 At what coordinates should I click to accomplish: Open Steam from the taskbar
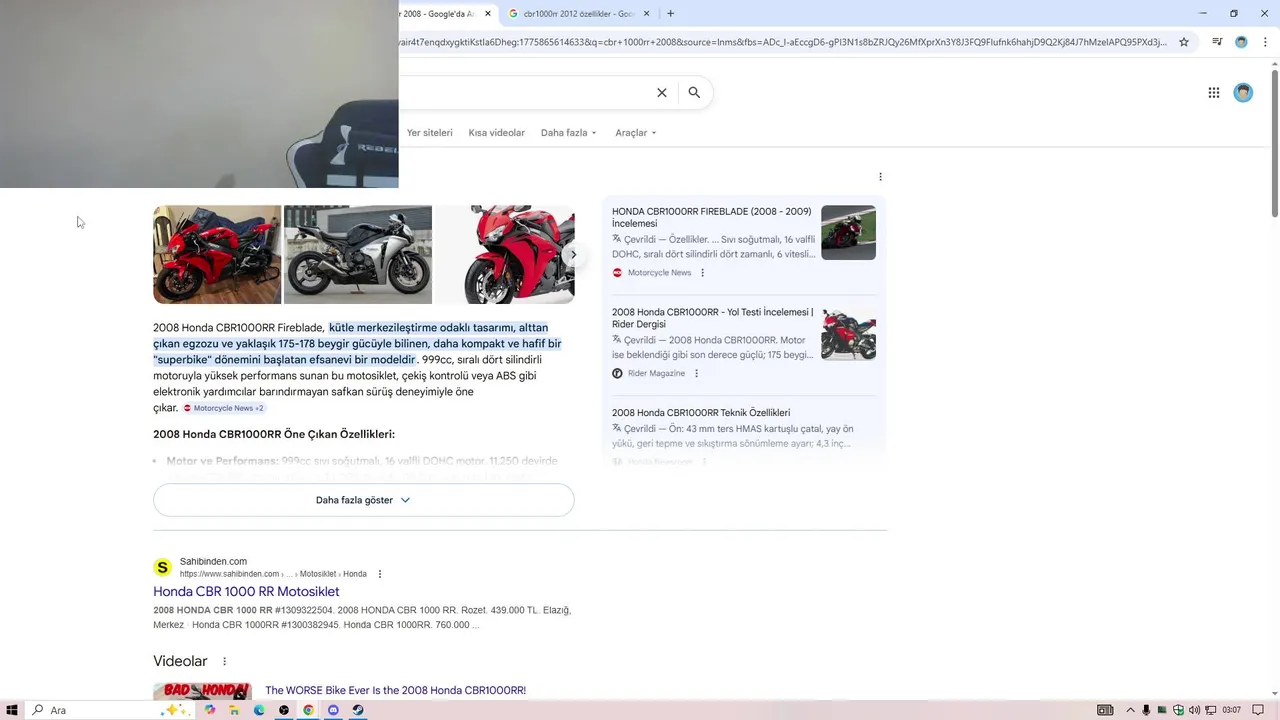click(x=358, y=710)
